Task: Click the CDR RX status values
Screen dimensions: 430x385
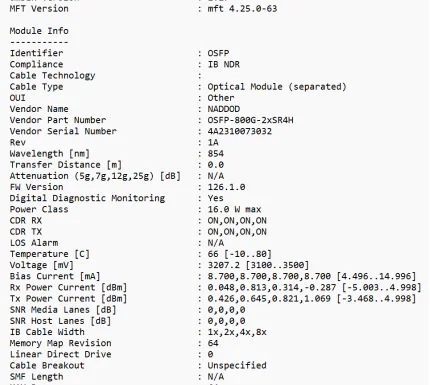Action: tap(237, 221)
